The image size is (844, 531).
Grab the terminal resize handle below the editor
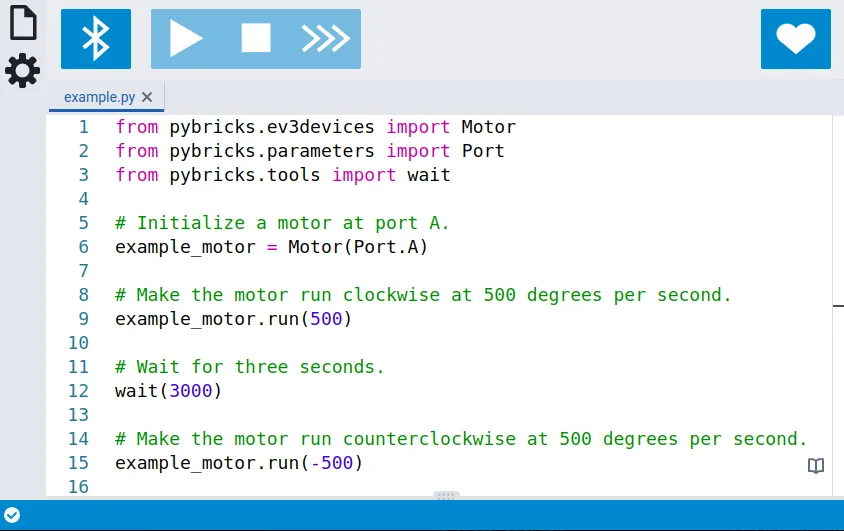click(x=446, y=496)
